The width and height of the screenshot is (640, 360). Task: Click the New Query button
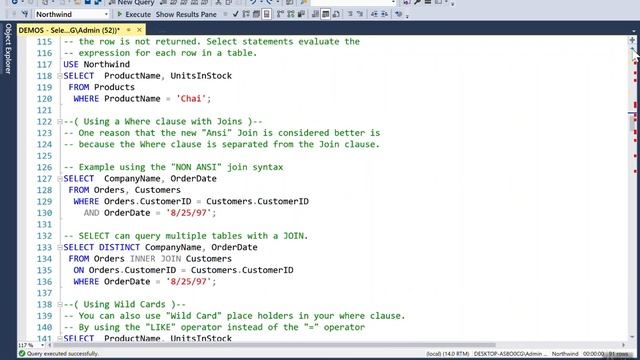coord(131,3)
